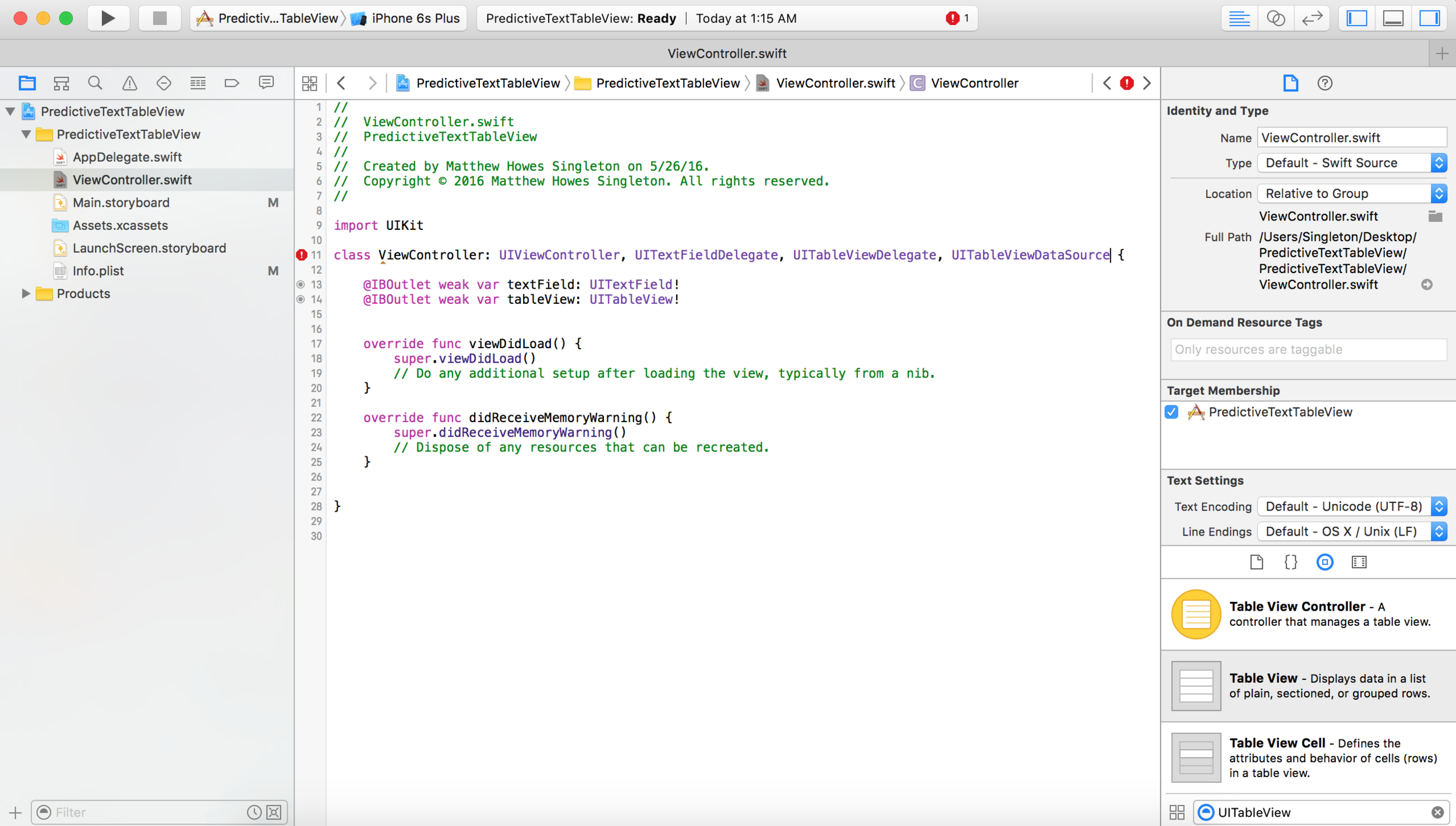The image size is (1456, 826).
Task: Toggle the Navigator pane
Action: [1356, 18]
